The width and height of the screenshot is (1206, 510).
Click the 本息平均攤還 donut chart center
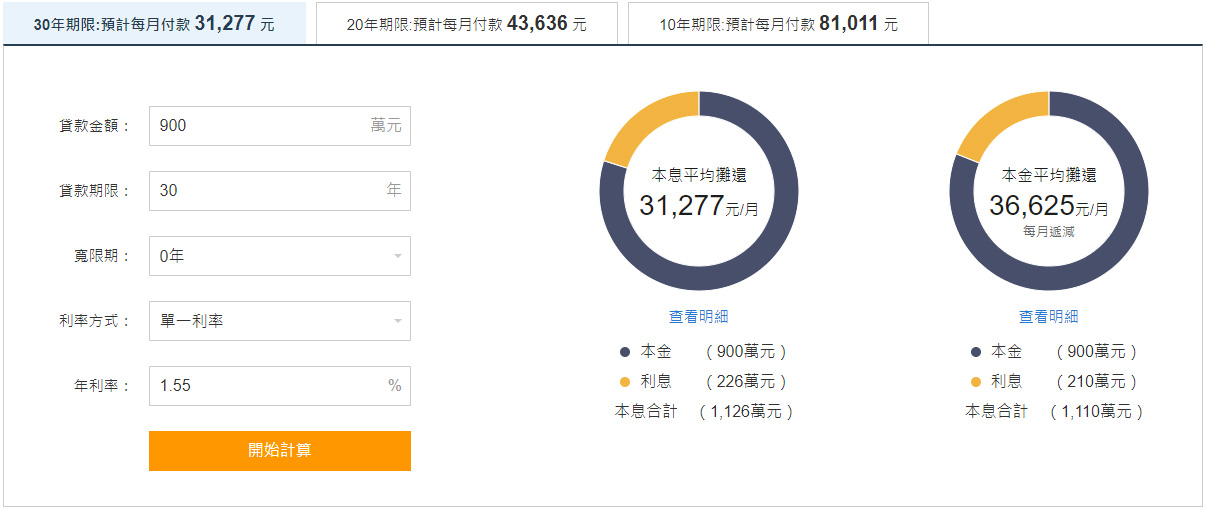click(699, 191)
